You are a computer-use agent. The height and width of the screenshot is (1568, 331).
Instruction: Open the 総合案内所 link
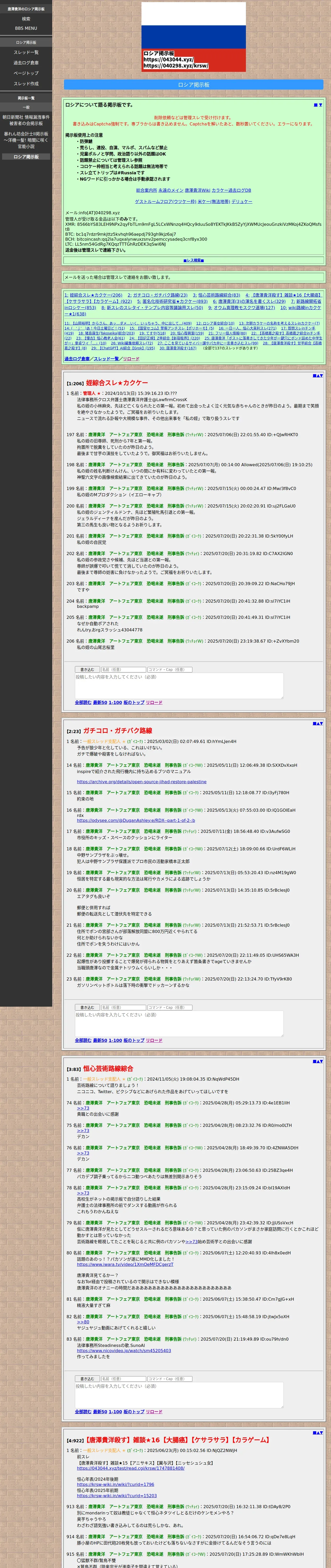[147, 191]
